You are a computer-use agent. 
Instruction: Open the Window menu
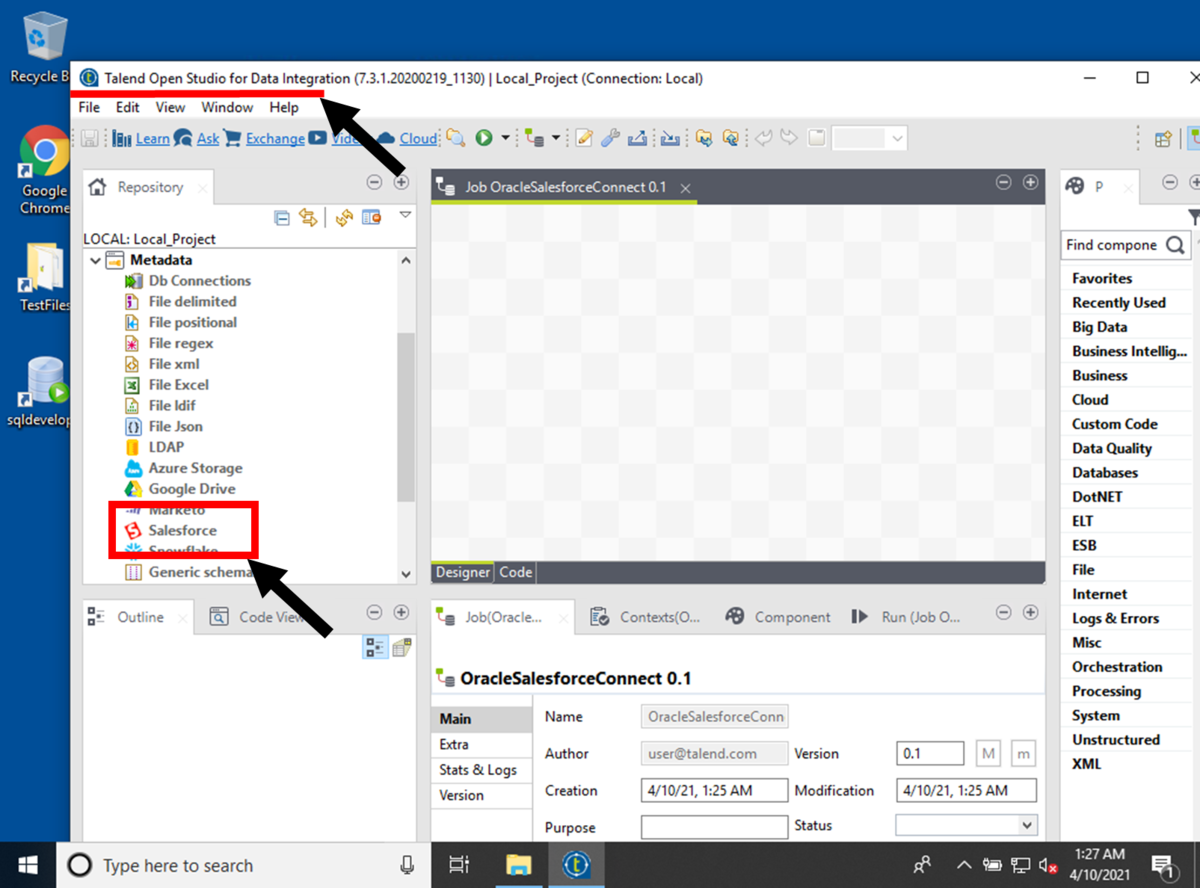point(227,107)
